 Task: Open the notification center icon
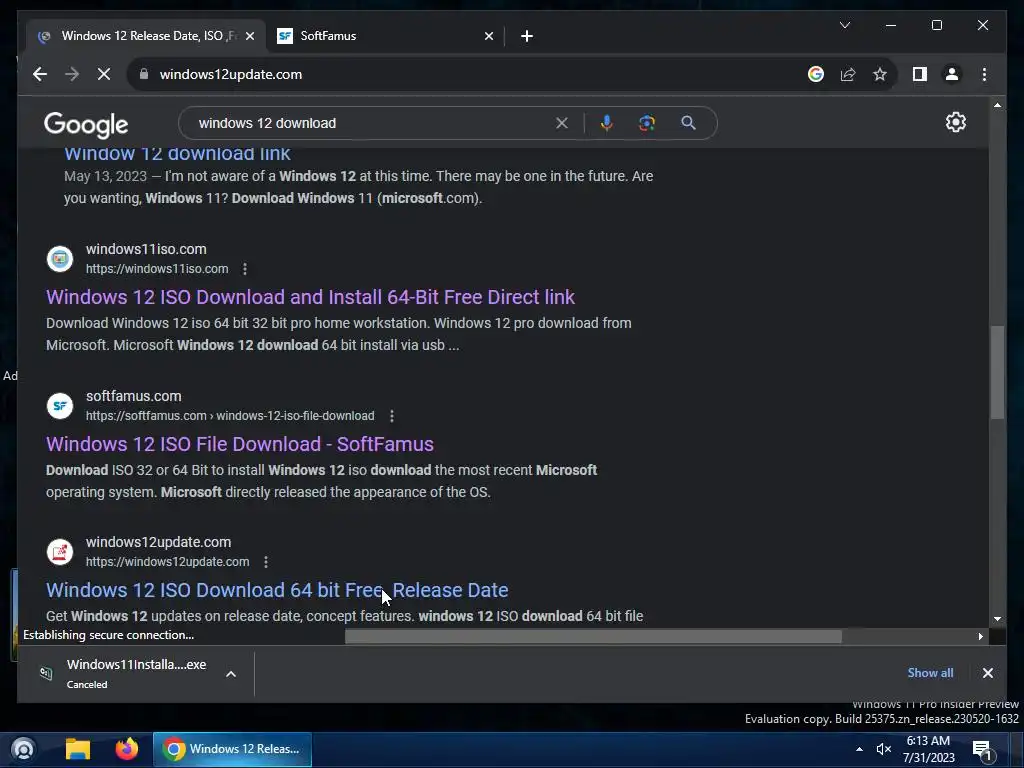982,751
